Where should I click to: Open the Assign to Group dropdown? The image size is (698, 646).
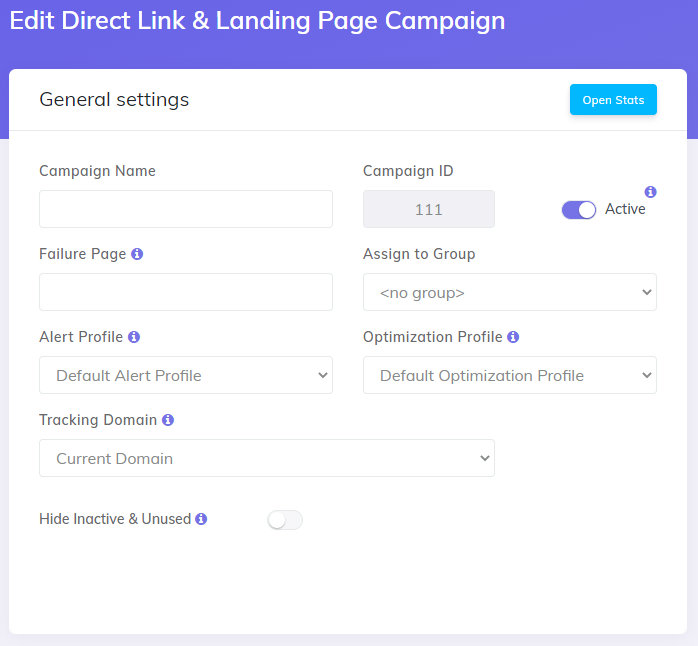click(509, 293)
